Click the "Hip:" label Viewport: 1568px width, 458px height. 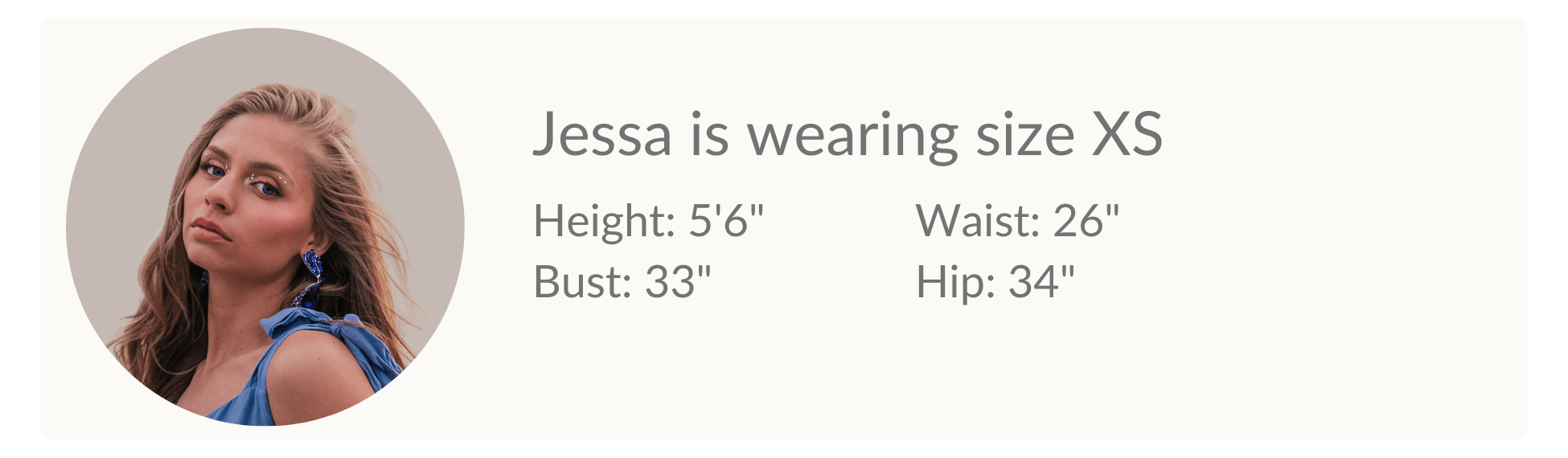tap(954, 283)
